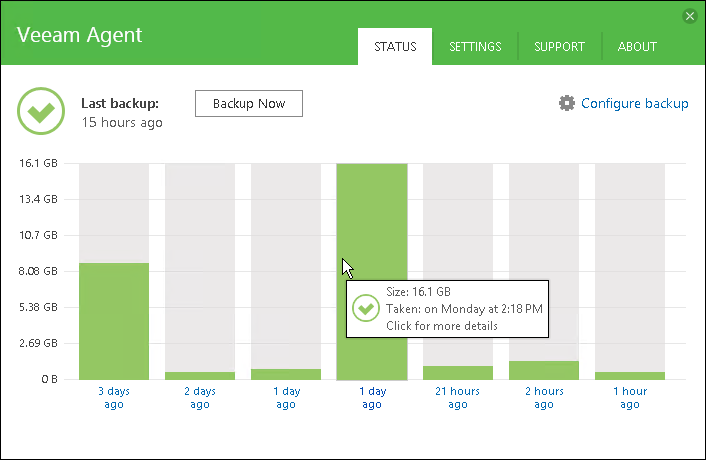Click the 1 hour ago backup bar

coord(630,375)
